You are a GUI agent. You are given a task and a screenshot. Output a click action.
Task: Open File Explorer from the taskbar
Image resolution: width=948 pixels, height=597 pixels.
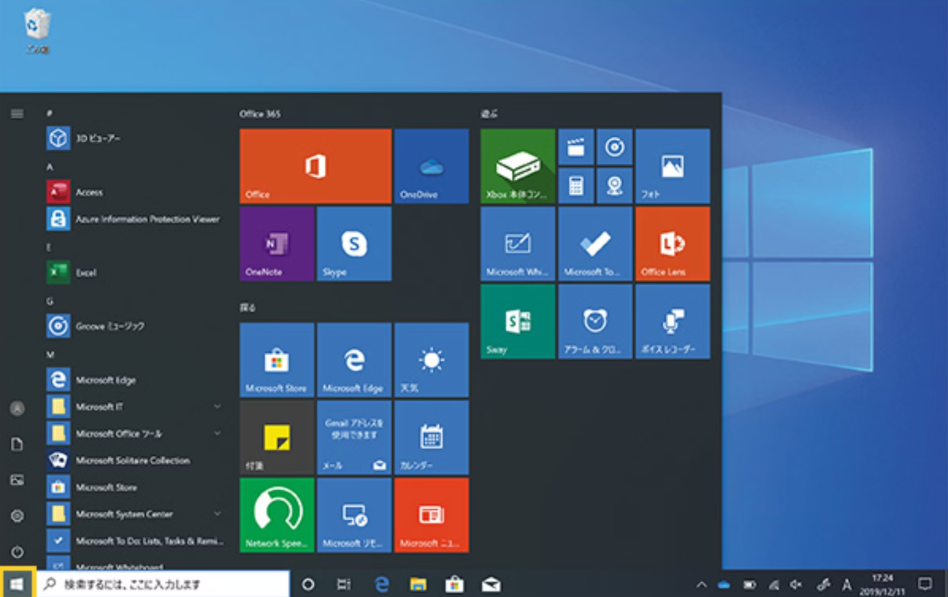point(418,584)
